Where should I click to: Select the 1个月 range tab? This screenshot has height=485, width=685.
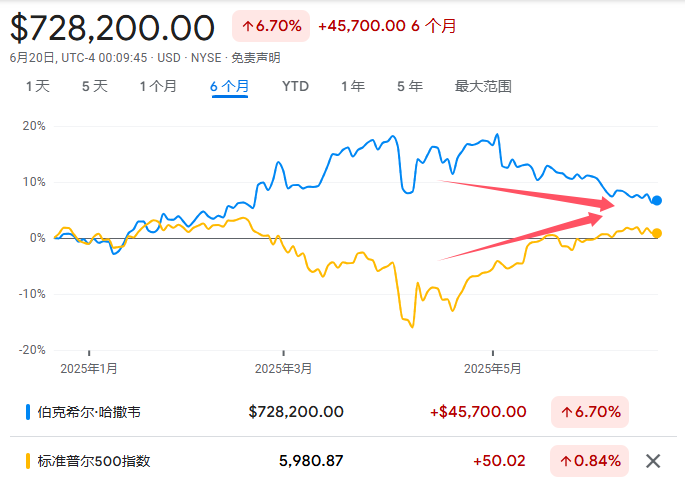click(x=158, y=86)
